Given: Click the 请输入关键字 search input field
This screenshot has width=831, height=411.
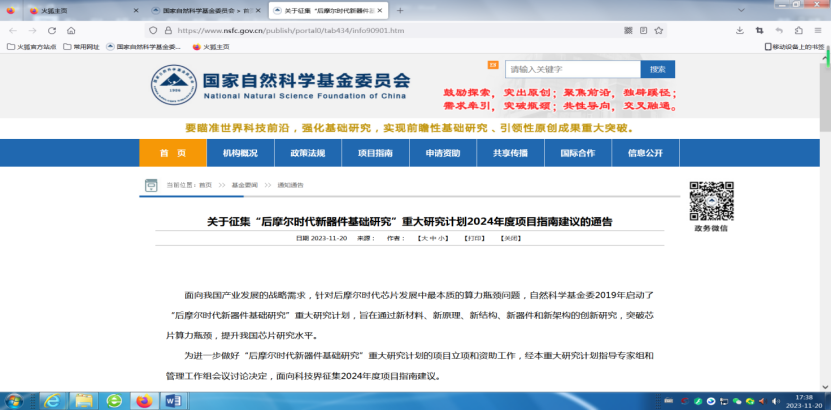Looking at the screenshot, I should 571,69.
